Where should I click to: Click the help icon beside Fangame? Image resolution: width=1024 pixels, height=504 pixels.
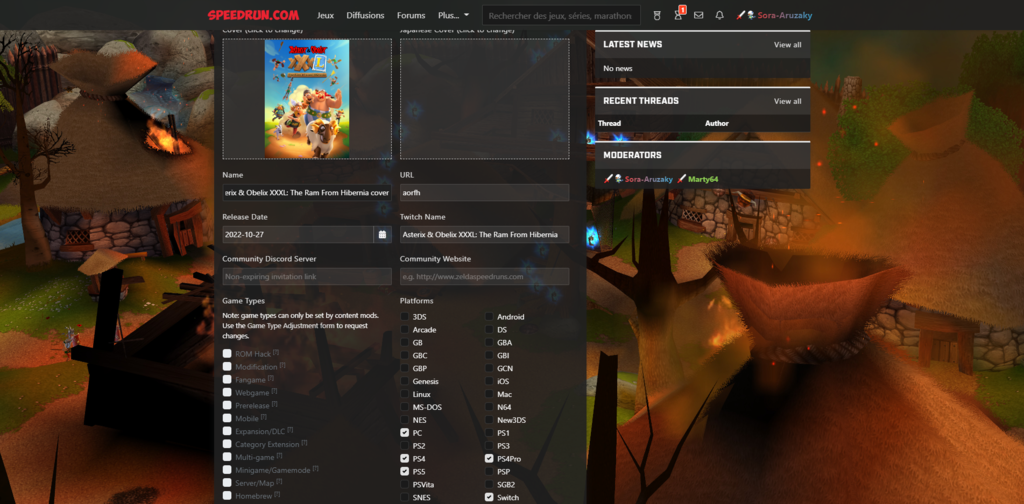270,378
